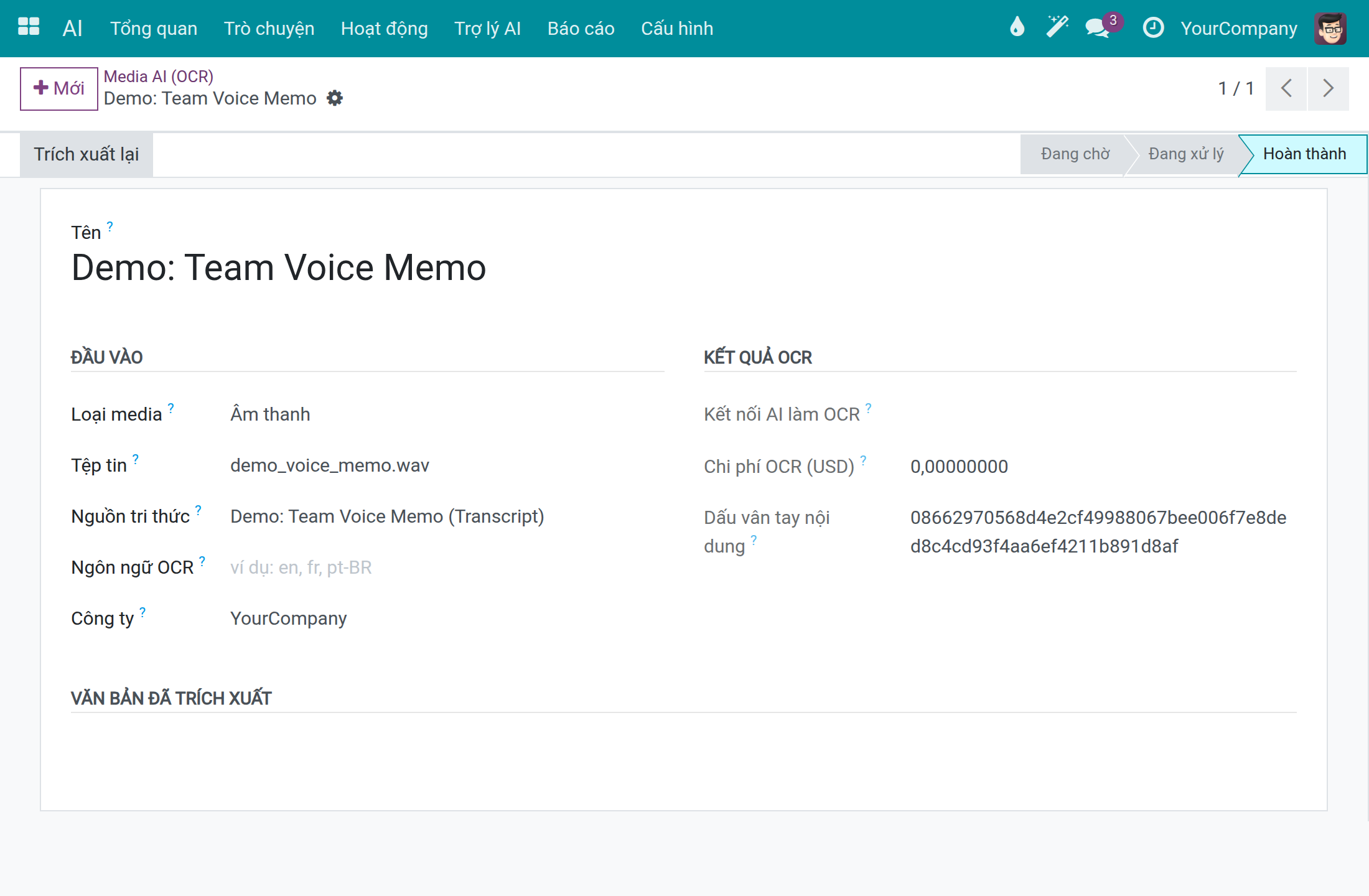Show help tooltip for Loại media
The image size is (1369, 896).
pyautogui.click(x=171, y=408)
